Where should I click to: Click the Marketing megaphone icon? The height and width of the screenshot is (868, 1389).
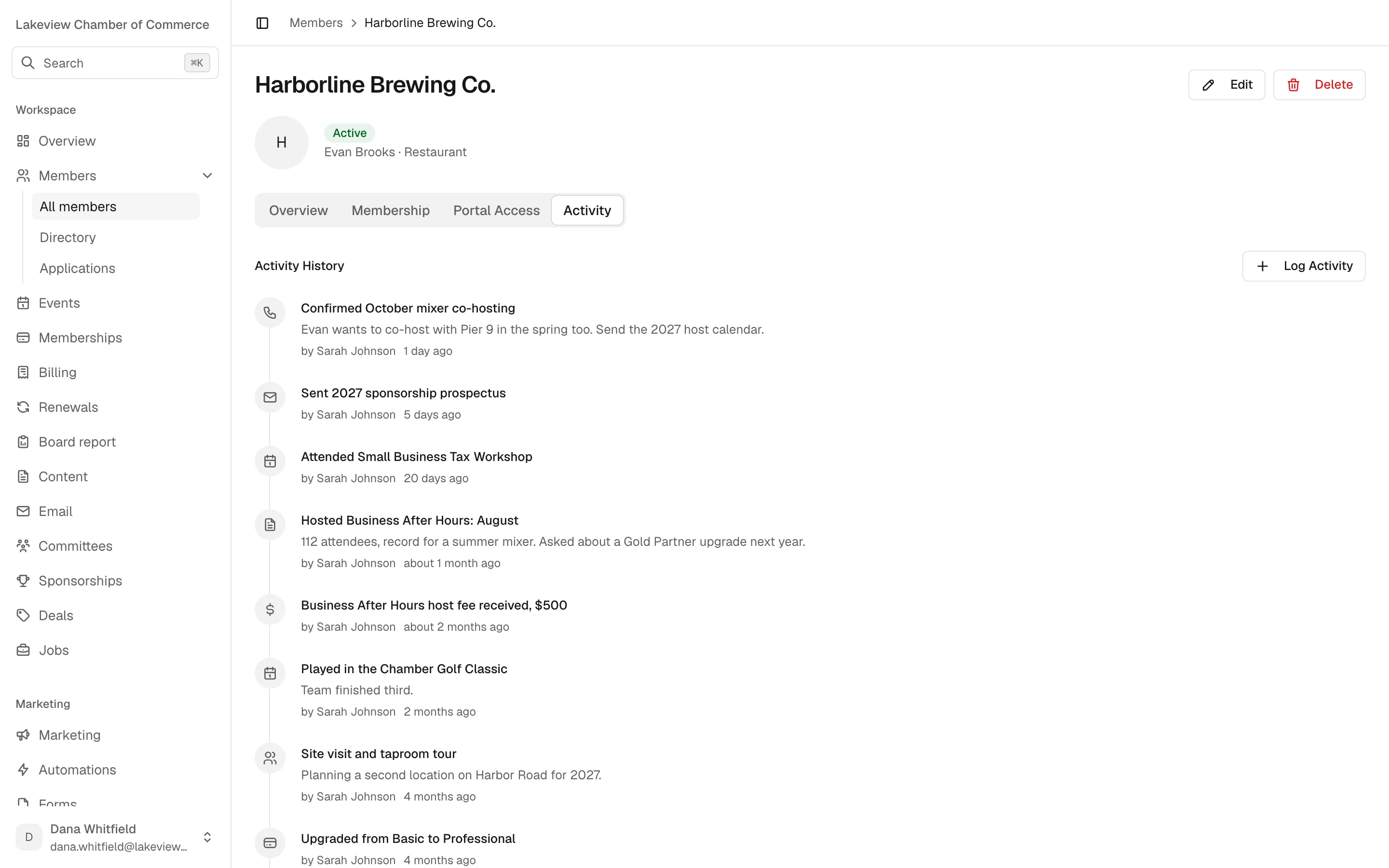coord(23,735)
